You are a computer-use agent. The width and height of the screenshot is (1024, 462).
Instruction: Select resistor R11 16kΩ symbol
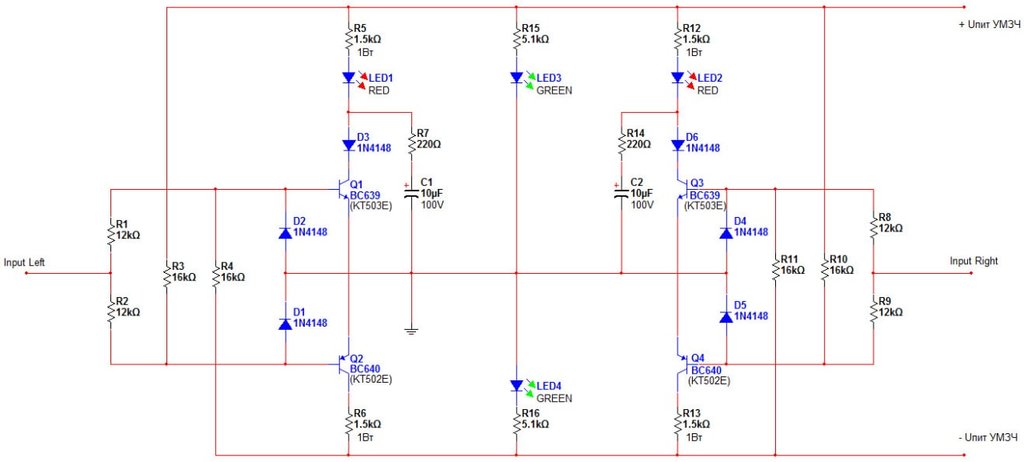pos(775,270)
